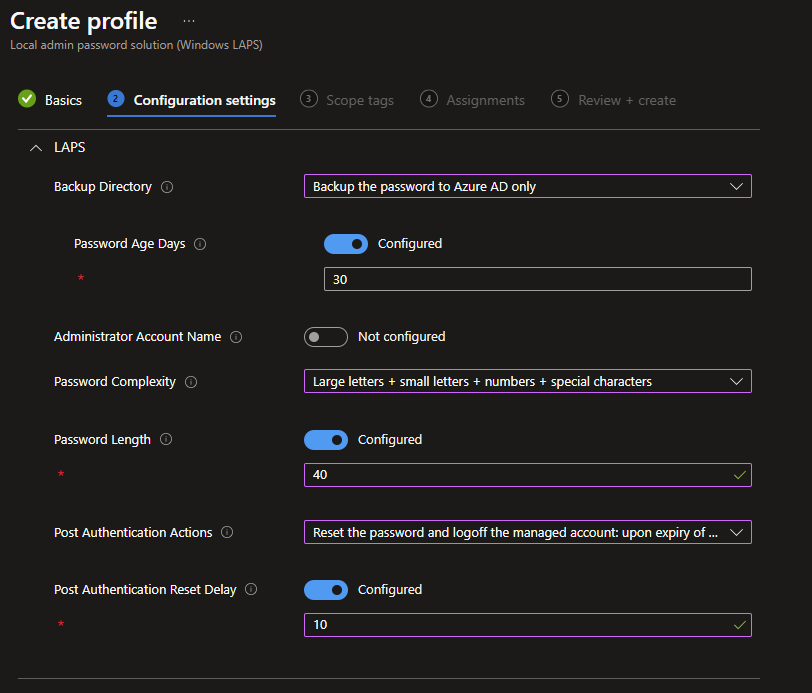
Task: Click info icon next to Backup Directory
Action: [167, 187]
